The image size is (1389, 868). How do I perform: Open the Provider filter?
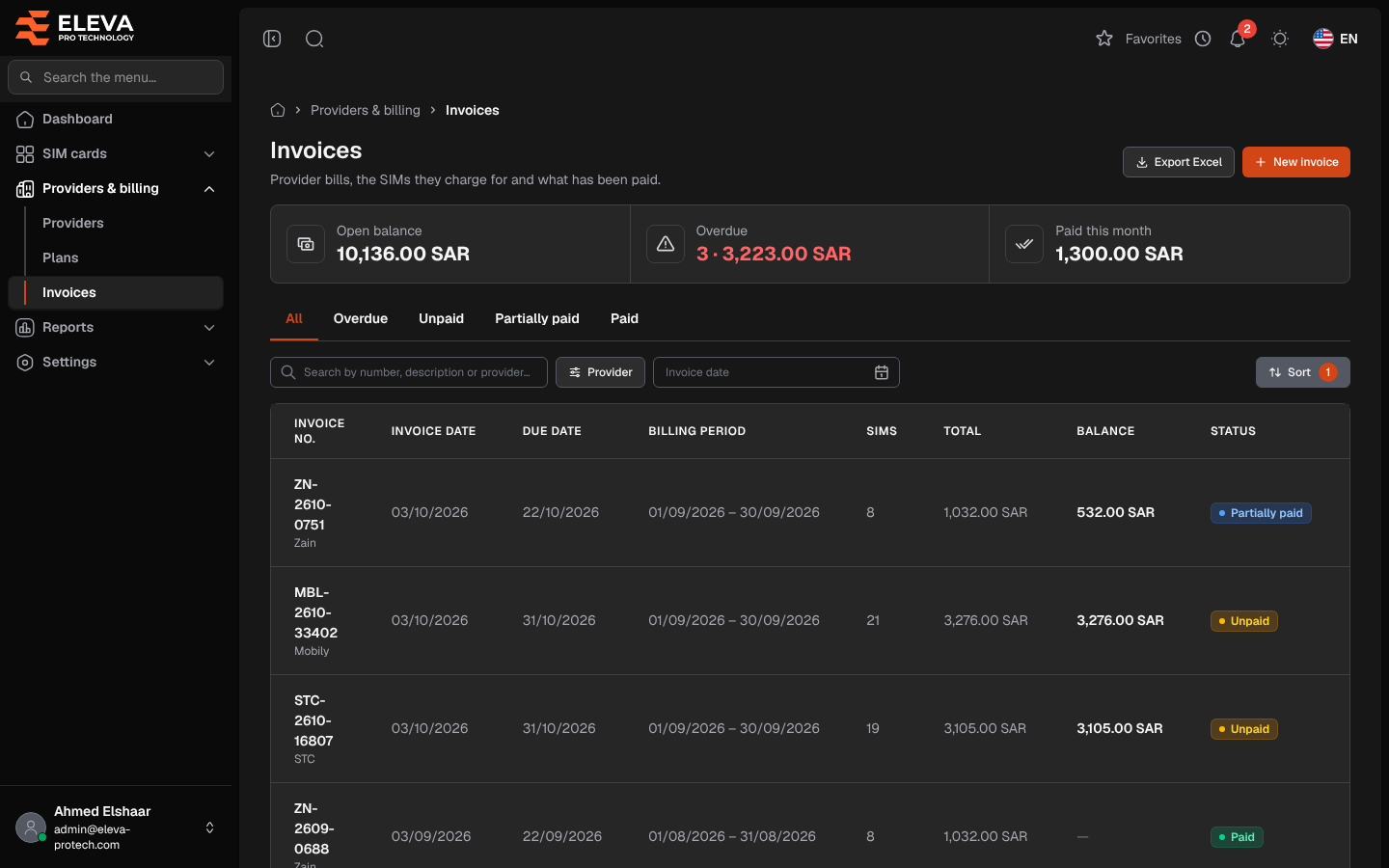[x=600, y=372]
